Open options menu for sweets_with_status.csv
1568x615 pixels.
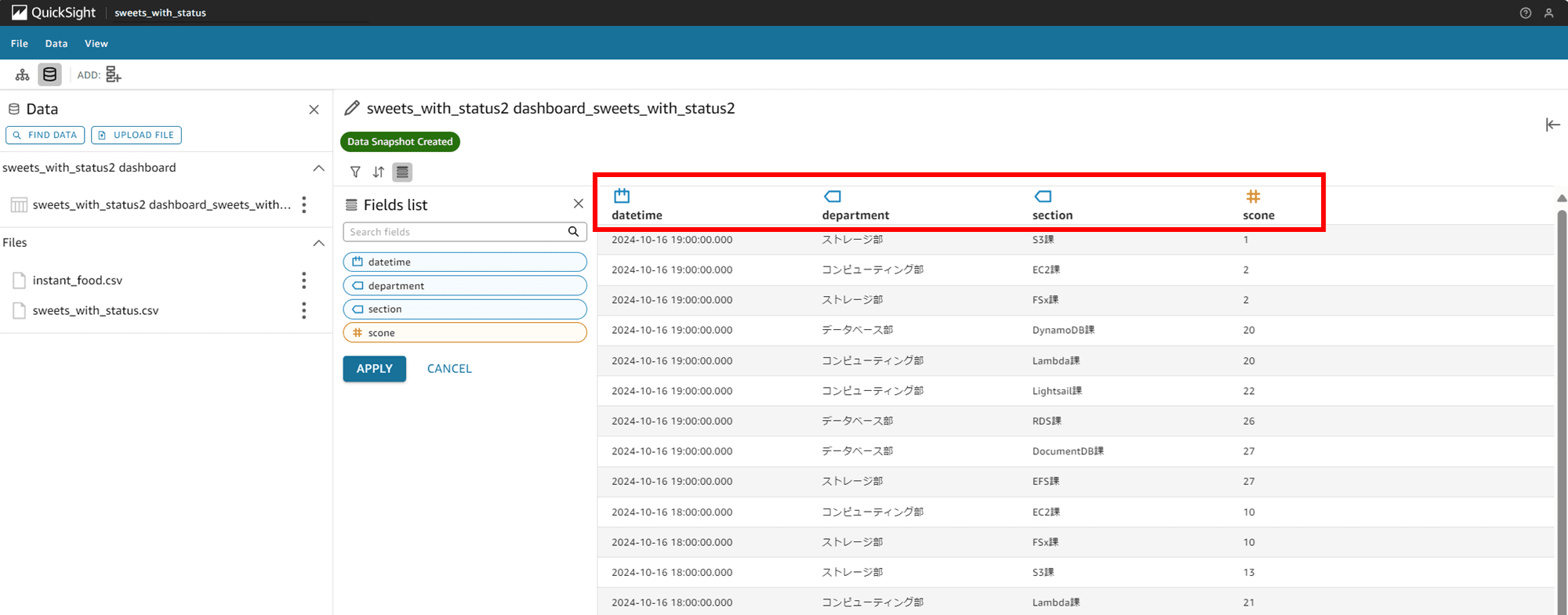(304, 310)
